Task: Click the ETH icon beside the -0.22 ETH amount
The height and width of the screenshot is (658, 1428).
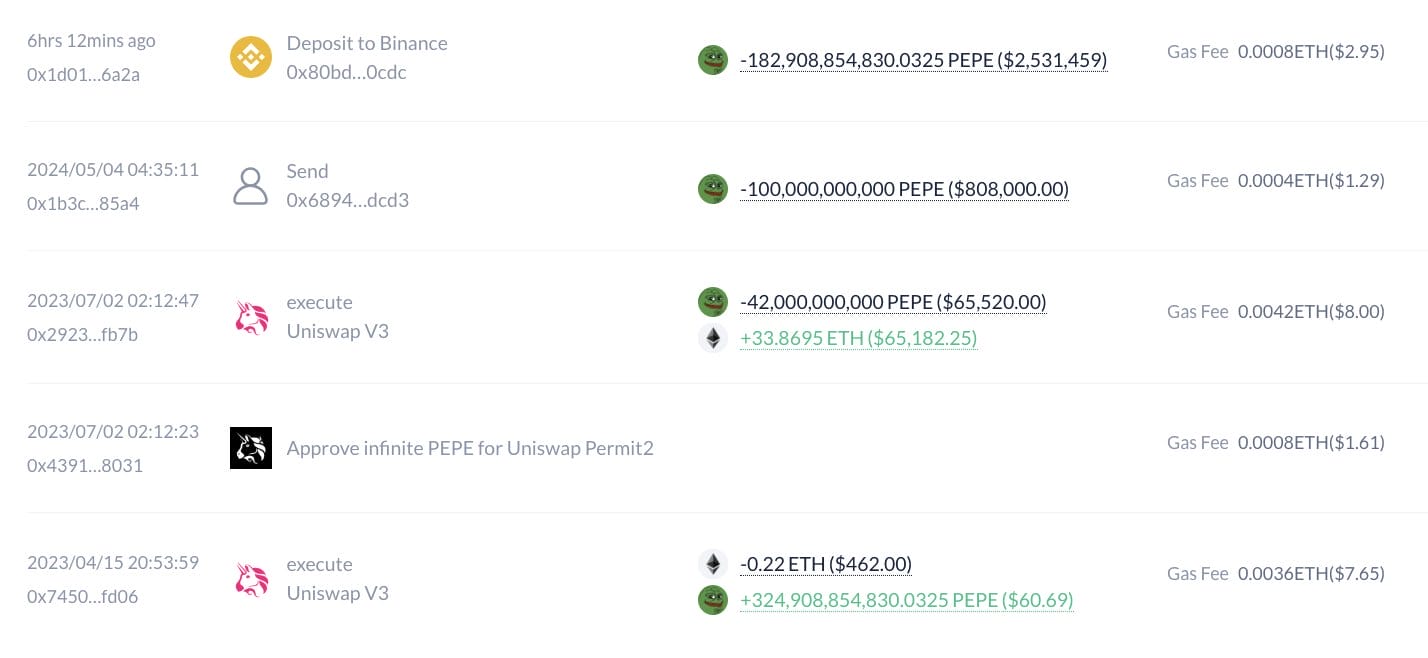Action: 712,564
